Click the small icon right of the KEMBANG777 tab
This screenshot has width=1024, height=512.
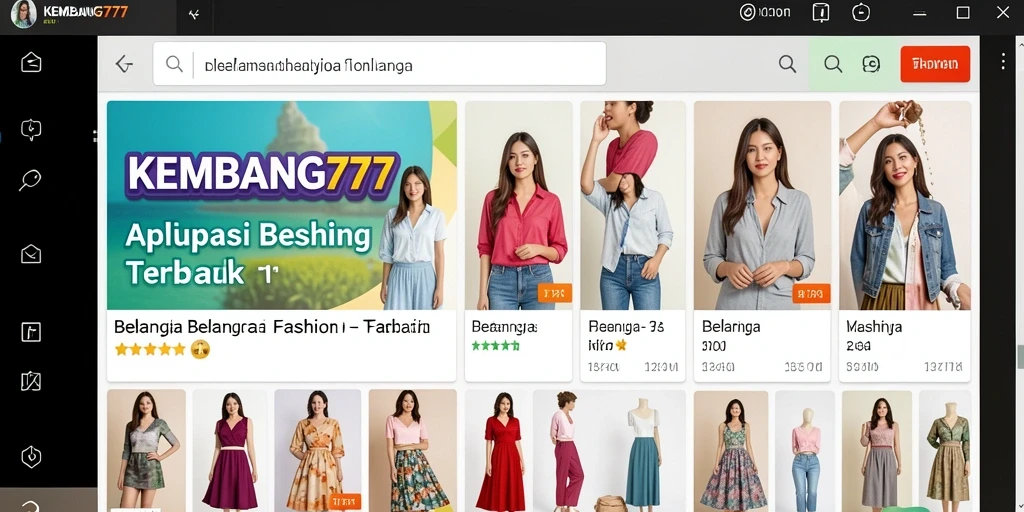[194, 14]
